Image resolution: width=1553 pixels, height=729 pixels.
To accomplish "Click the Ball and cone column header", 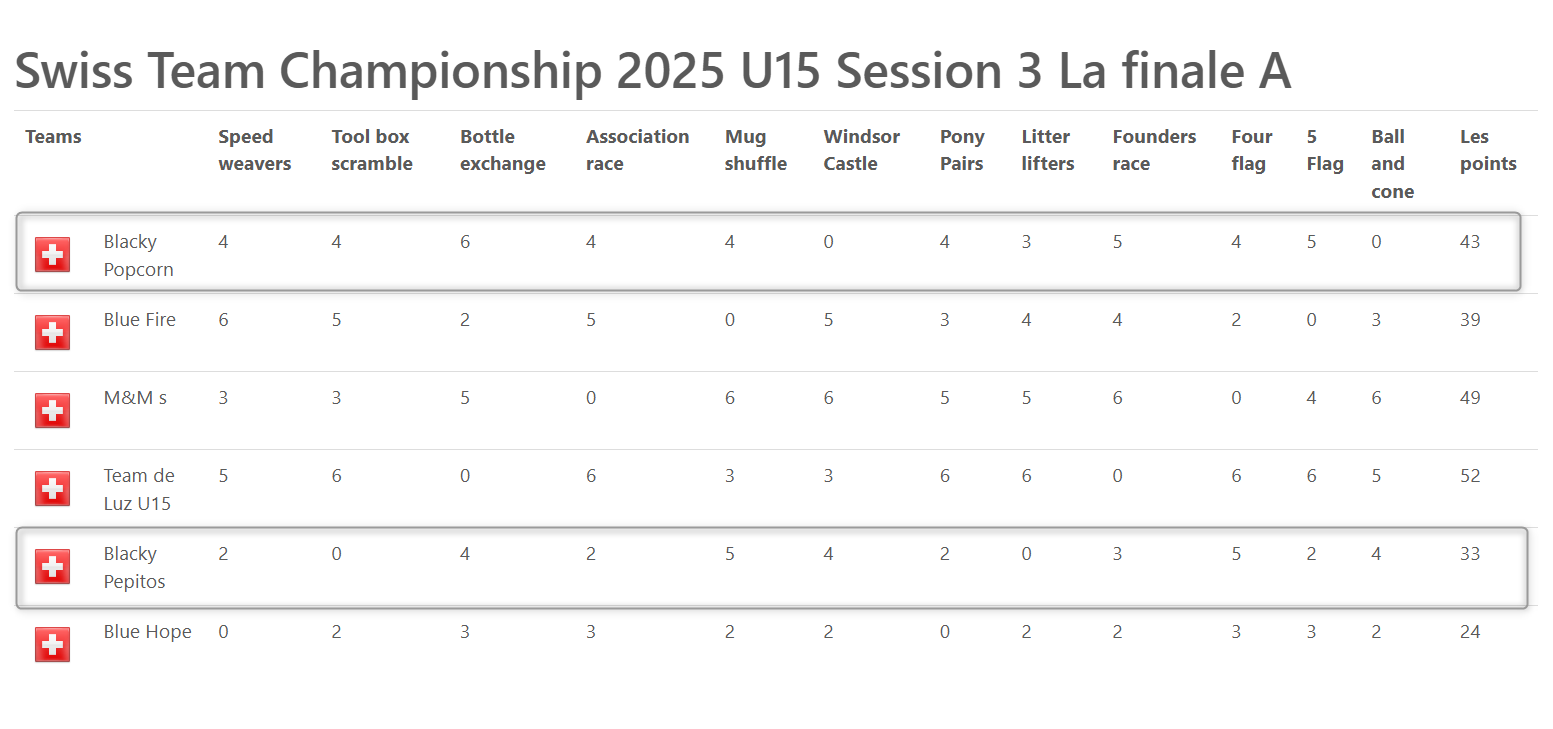I will [x=1392, y=164].
